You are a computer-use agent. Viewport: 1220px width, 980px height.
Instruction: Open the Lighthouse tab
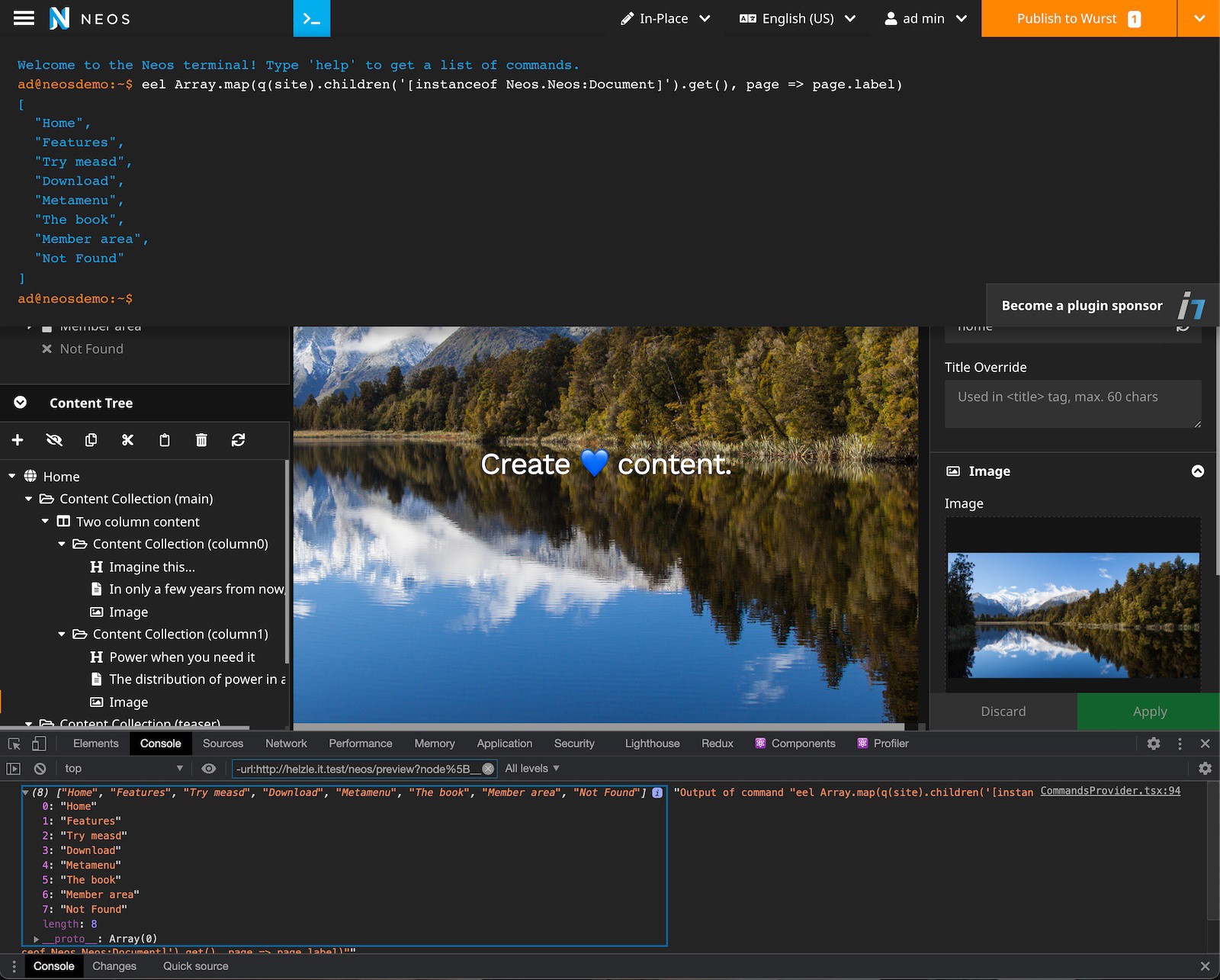[x=652, y=744]
